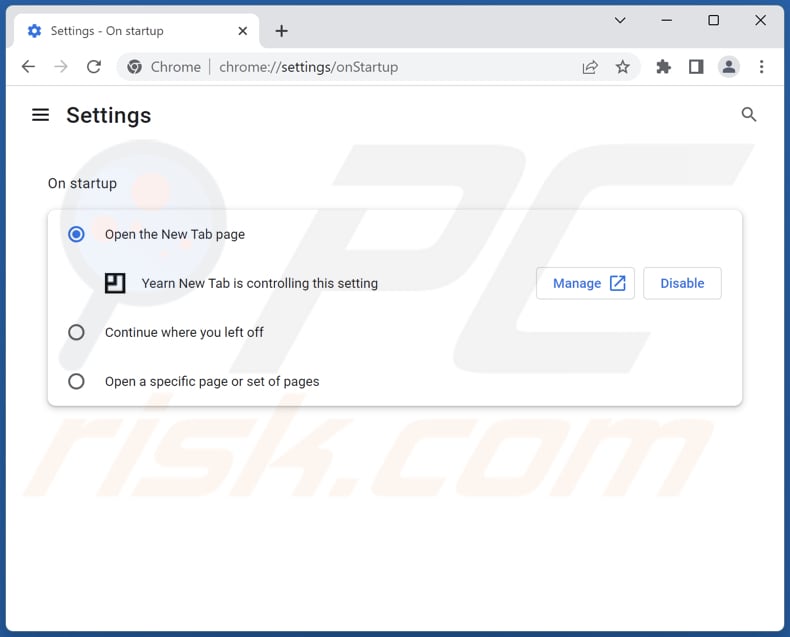790x637 pixels.
Task: Disable the Yearn New Tab extension
Action: (682, 283)
